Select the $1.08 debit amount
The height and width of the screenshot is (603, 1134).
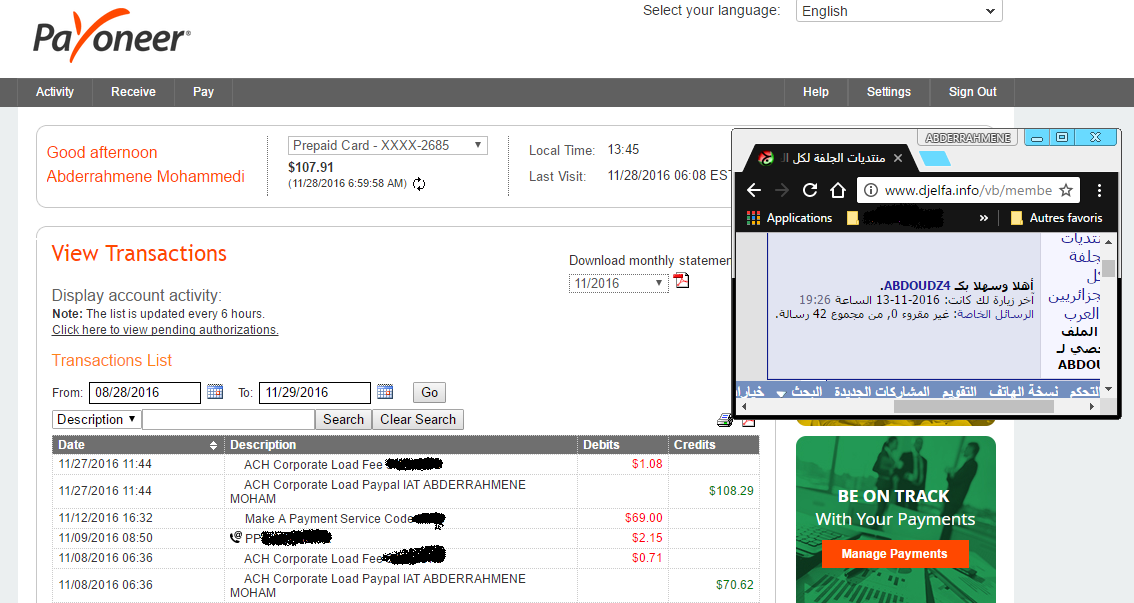[x=647, y=464]
